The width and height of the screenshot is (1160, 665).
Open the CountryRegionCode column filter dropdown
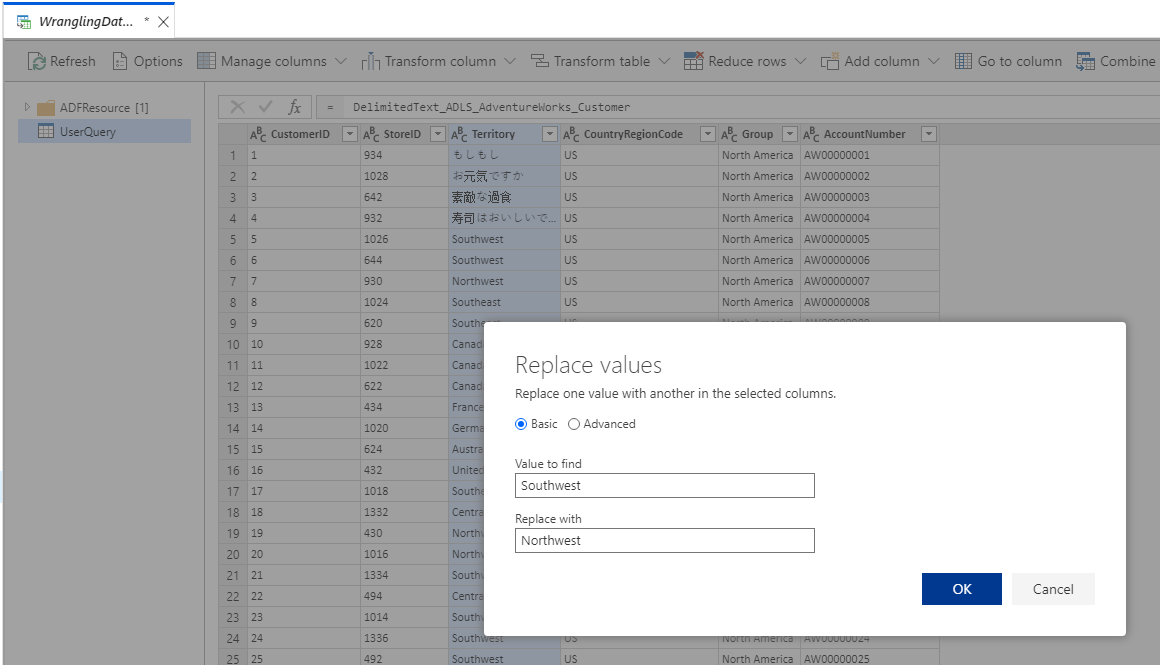[x=708, y=134]
